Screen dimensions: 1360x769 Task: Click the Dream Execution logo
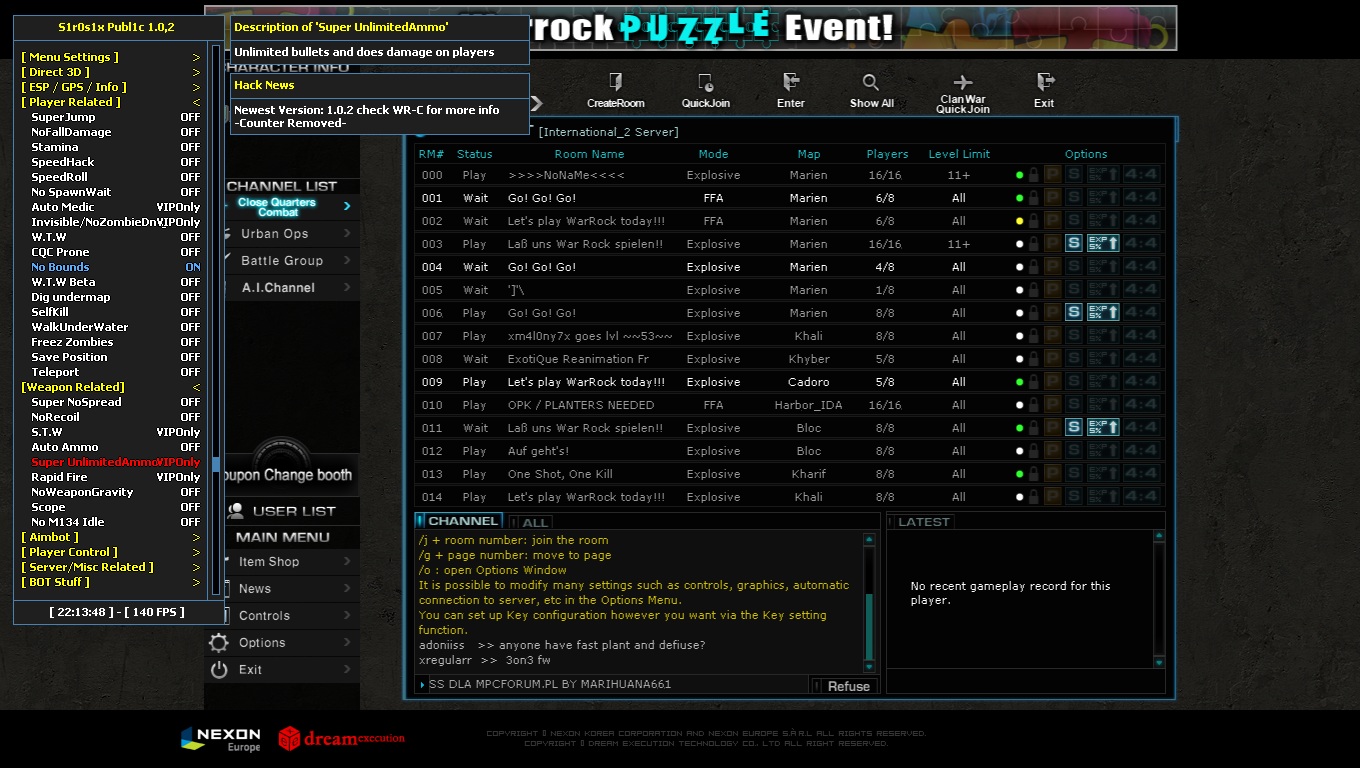pos(342,739)
